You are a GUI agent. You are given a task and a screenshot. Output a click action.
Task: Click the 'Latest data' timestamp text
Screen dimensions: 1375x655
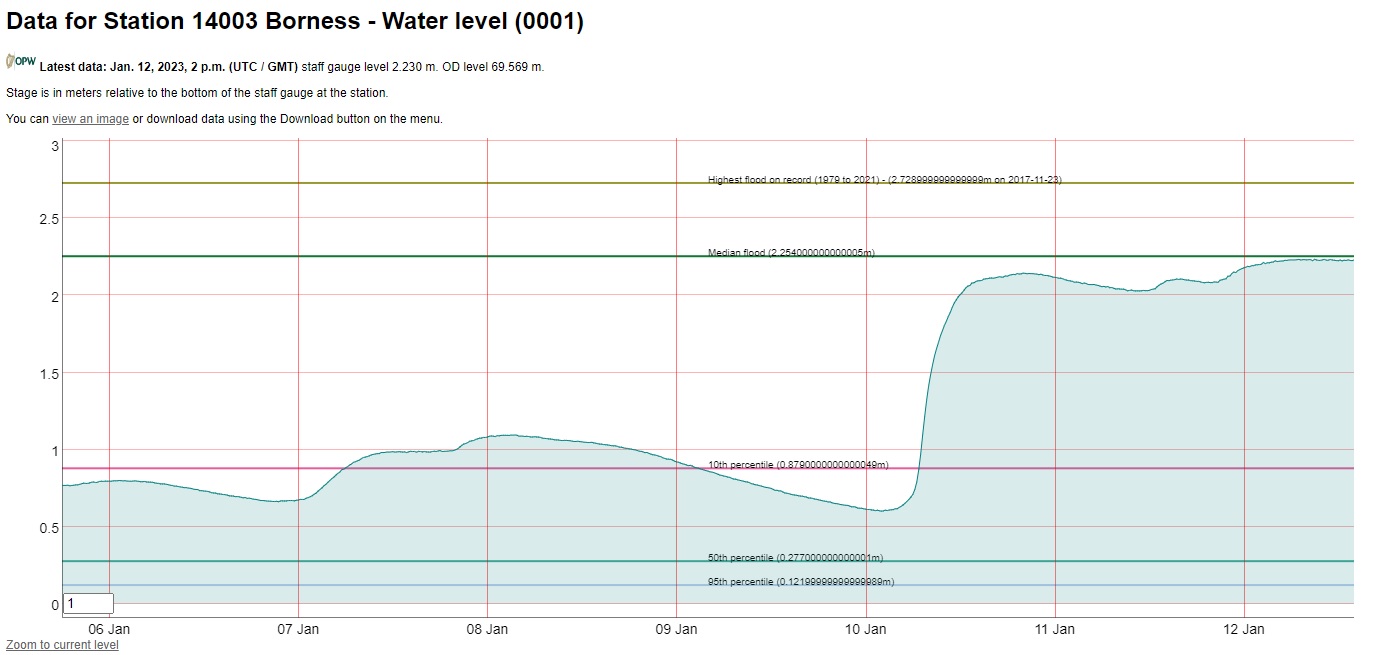168,67
